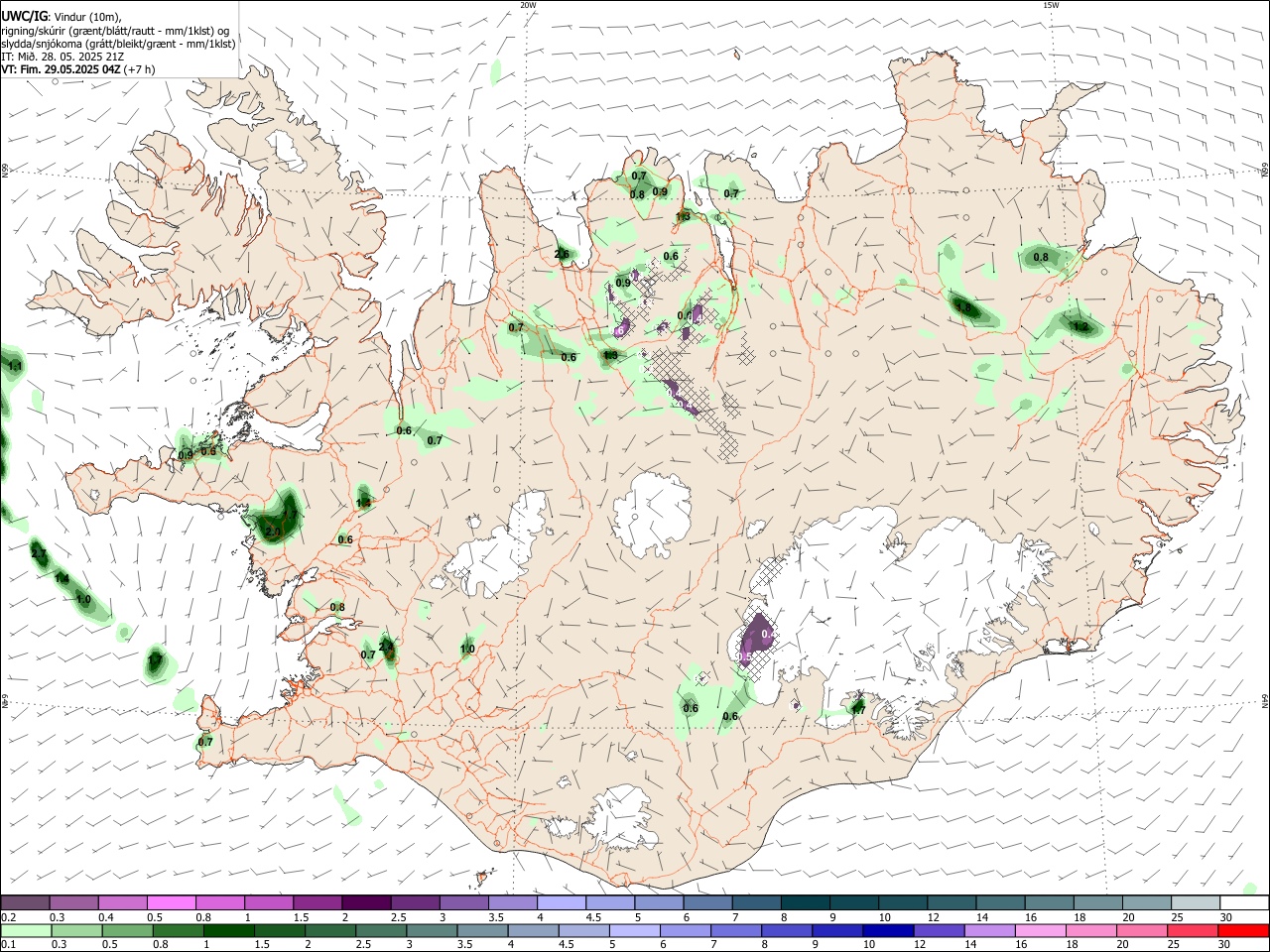The height and width of the screenshot is (952, 1270).
Task: Click the 0.2 label in the snow legend
Action: [x=8, y=917]
